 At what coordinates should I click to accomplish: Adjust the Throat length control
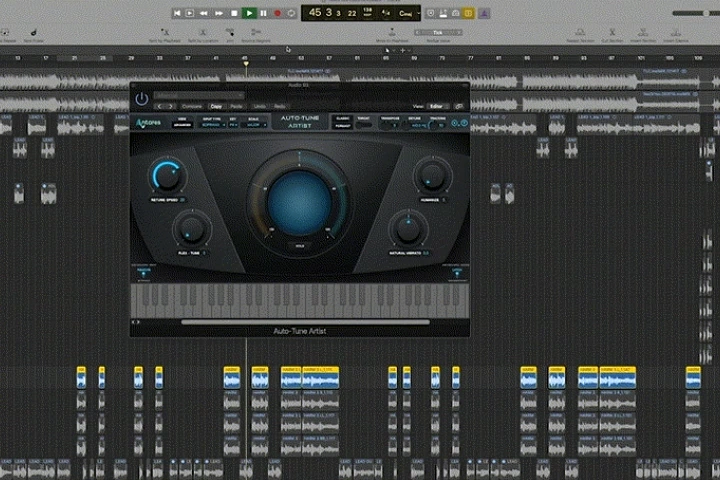(364, 124)
